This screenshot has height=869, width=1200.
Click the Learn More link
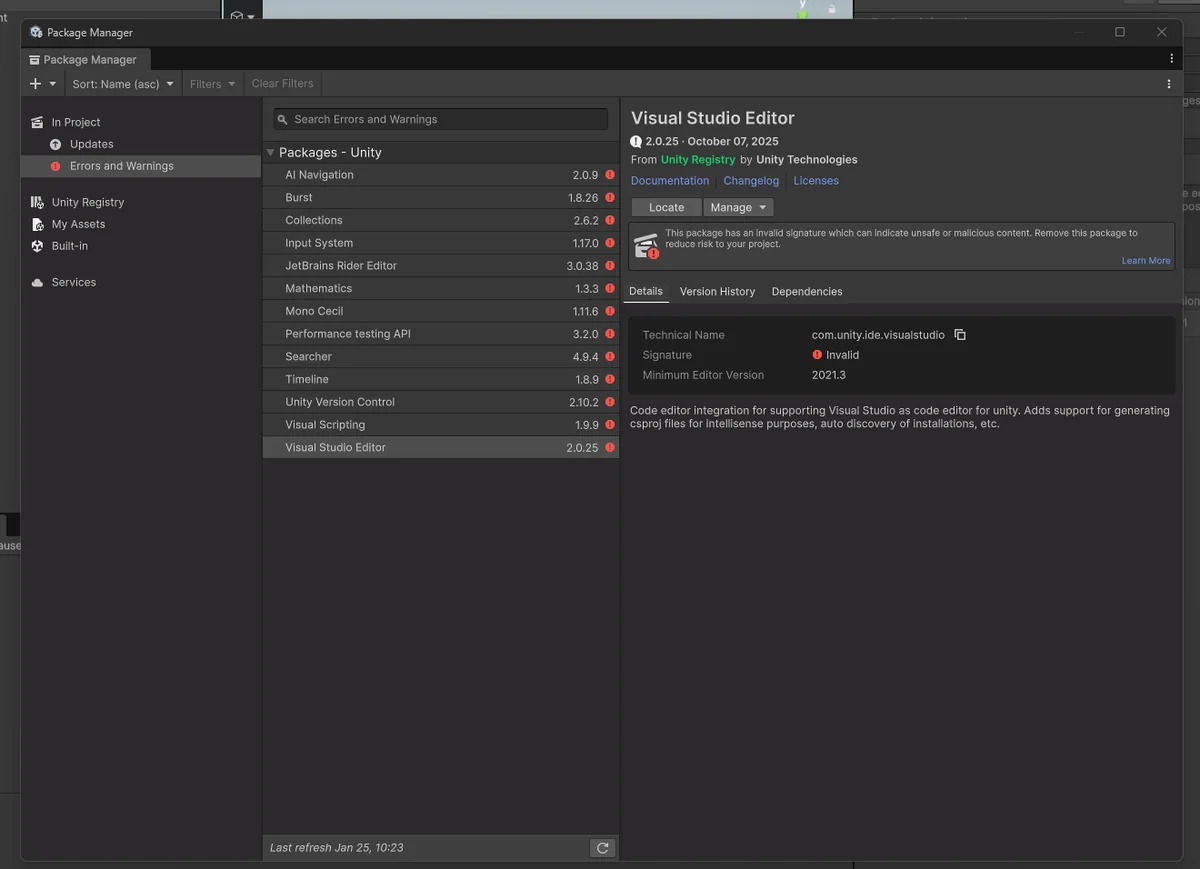coord(1145,261)
